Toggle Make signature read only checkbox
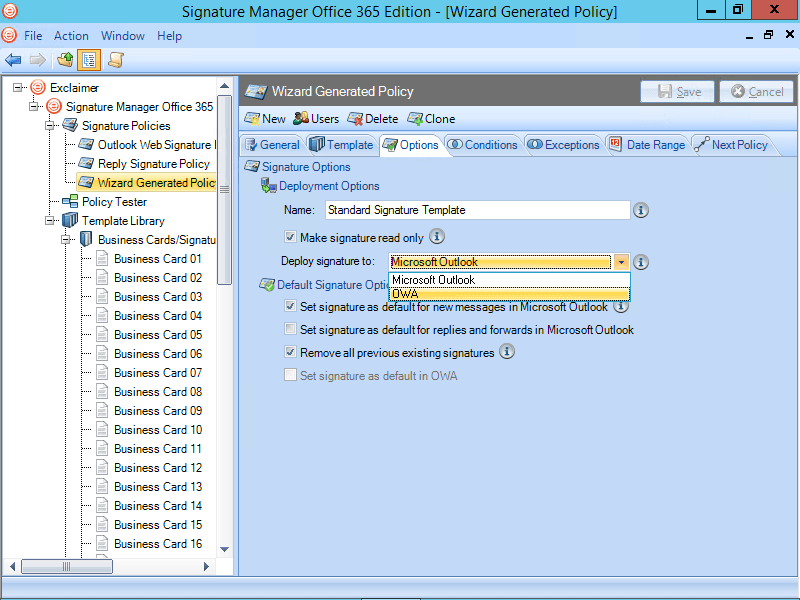800x600 pixels. tap(290, 237)
